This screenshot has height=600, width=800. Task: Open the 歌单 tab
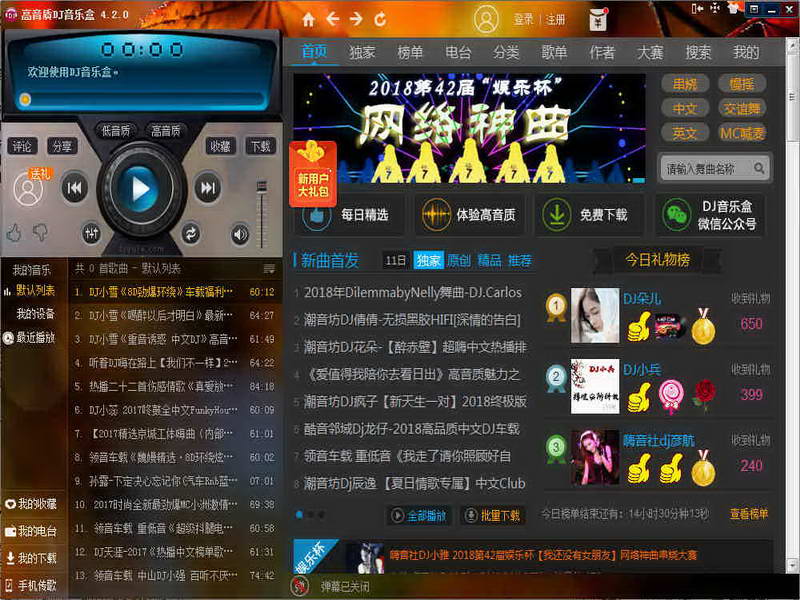tap(554, 52)
